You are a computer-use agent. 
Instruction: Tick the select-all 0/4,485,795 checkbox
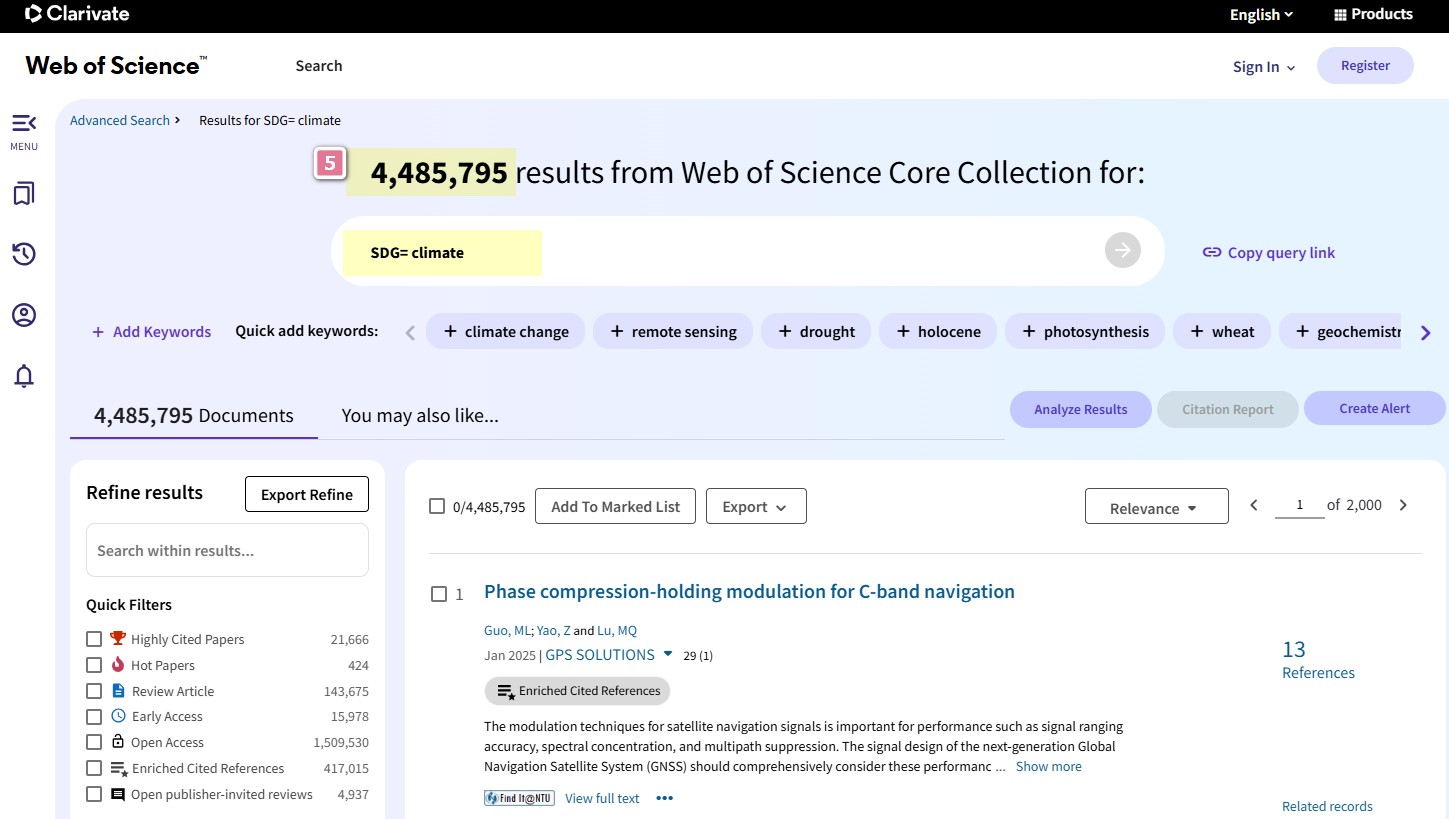click(437, 506)
